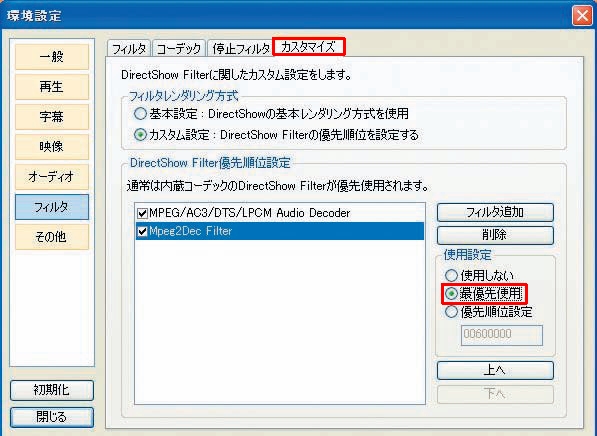Switch to the コーデック tab
The height and width of the screenshot is (436, 597).
(x=179, y=49)
